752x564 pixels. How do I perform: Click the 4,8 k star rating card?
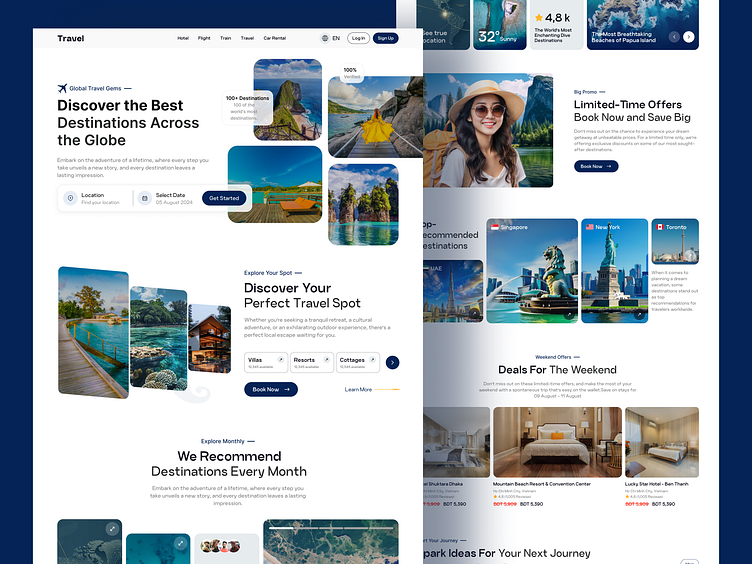(x=556, y=25)
